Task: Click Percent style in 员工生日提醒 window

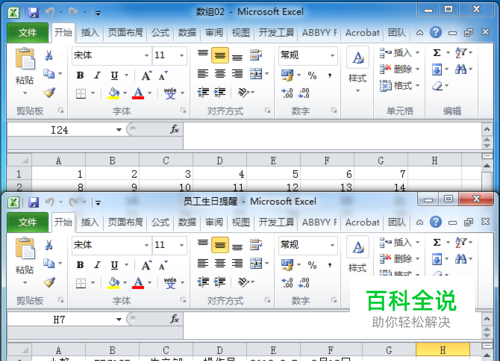Action: coord(312,265)
